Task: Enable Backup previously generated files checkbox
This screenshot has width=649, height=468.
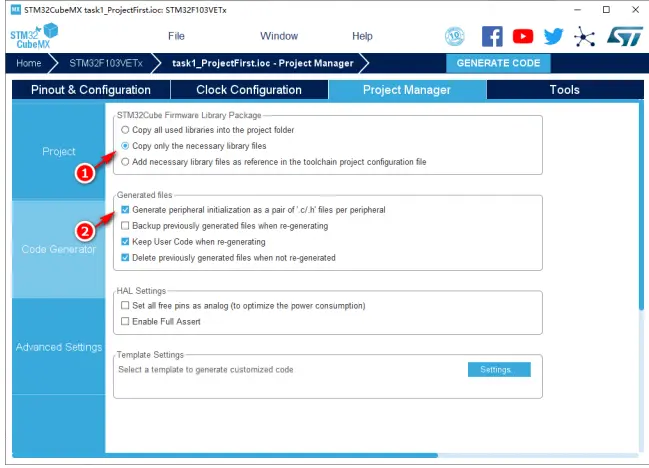Action: point(125,226)
